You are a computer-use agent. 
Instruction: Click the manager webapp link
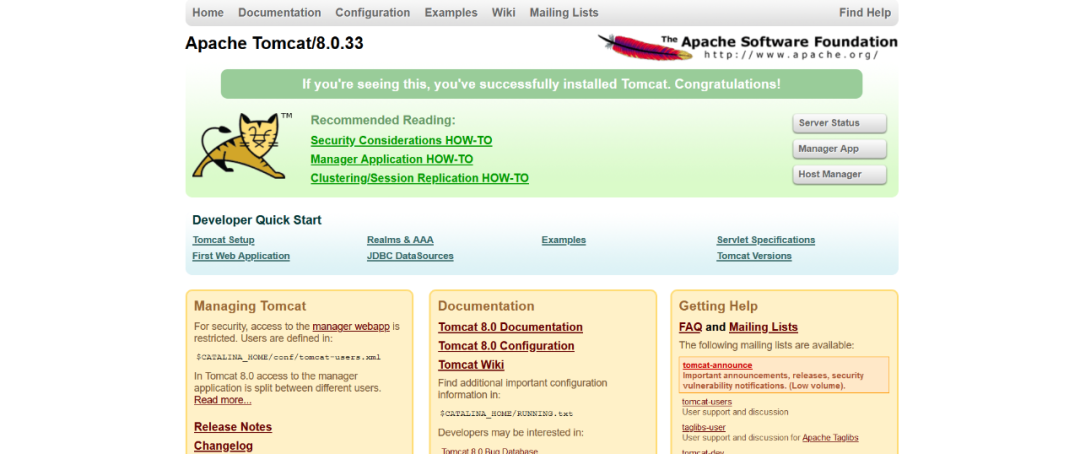[x=351, y=327]
